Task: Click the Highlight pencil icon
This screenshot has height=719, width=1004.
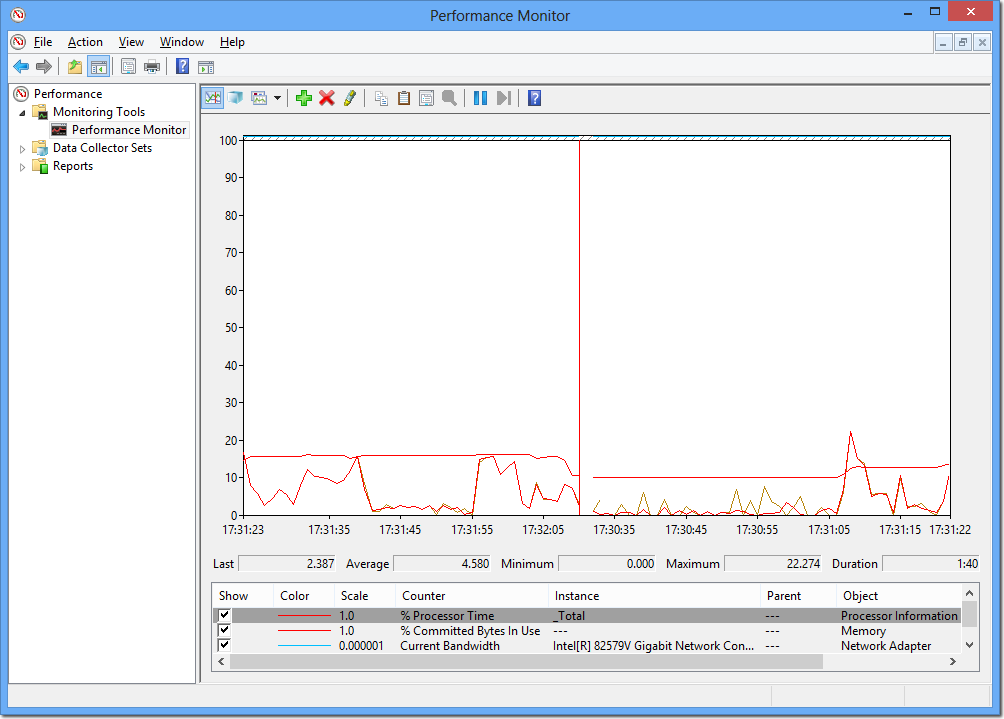Action: point(349,98)
